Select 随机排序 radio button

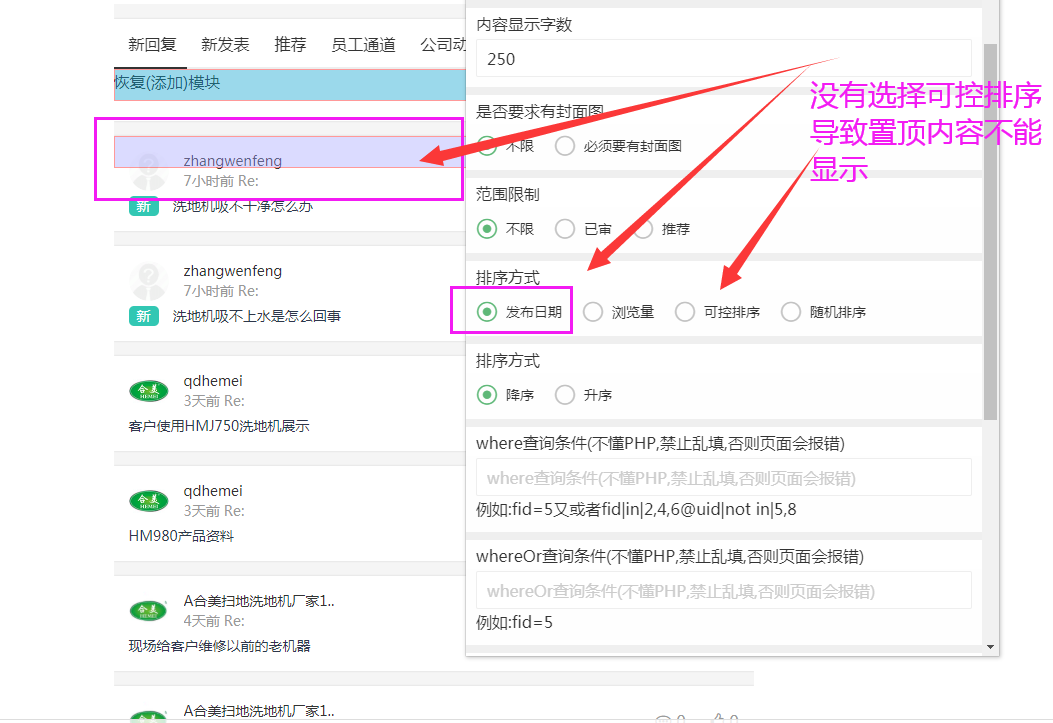coord(791,312)
